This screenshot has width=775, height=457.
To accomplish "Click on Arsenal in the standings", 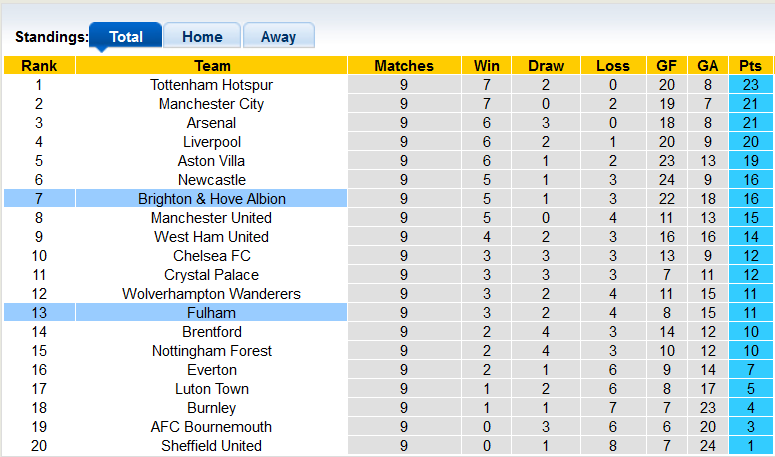I will click(211, 123).
